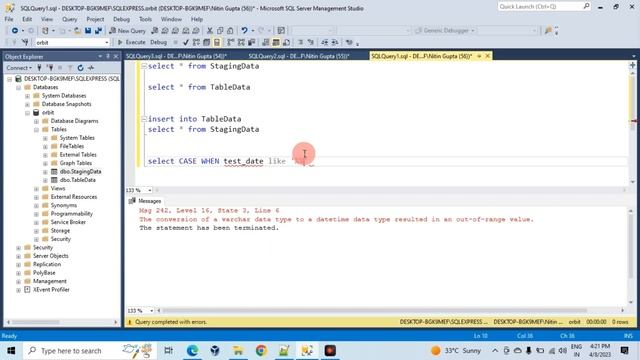
Task: Open File Explorer from the taskbar
Action: [x=238, y=351]
